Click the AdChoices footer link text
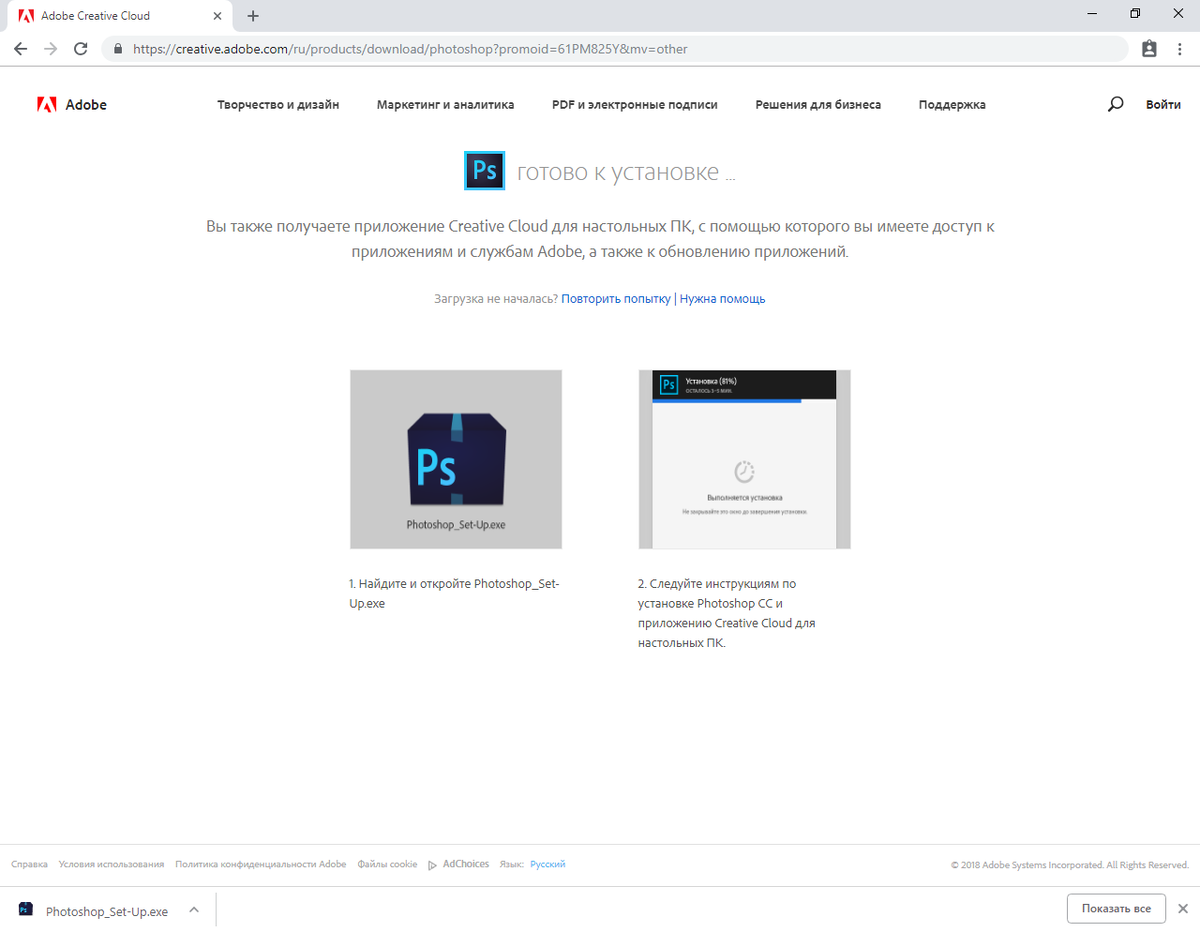 point(466,864)
